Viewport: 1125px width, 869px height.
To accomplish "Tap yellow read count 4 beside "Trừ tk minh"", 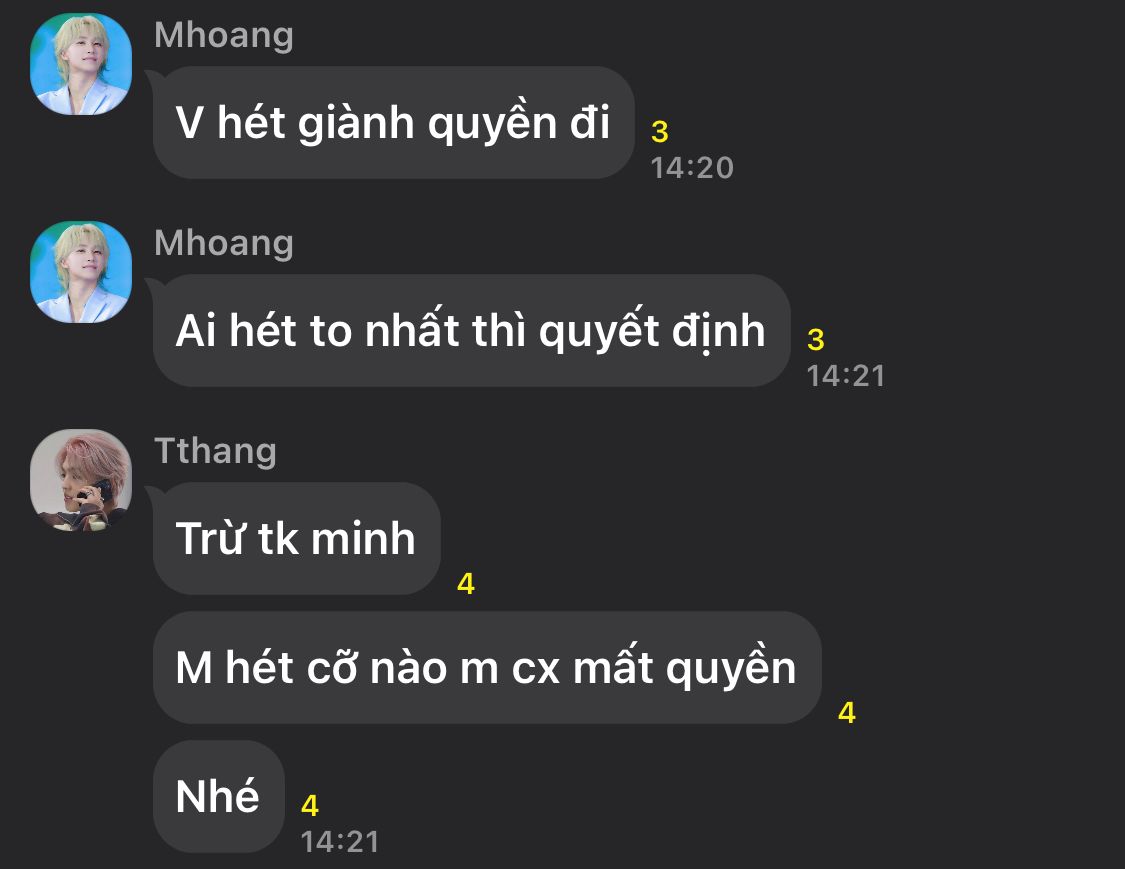I will point(466,584).
